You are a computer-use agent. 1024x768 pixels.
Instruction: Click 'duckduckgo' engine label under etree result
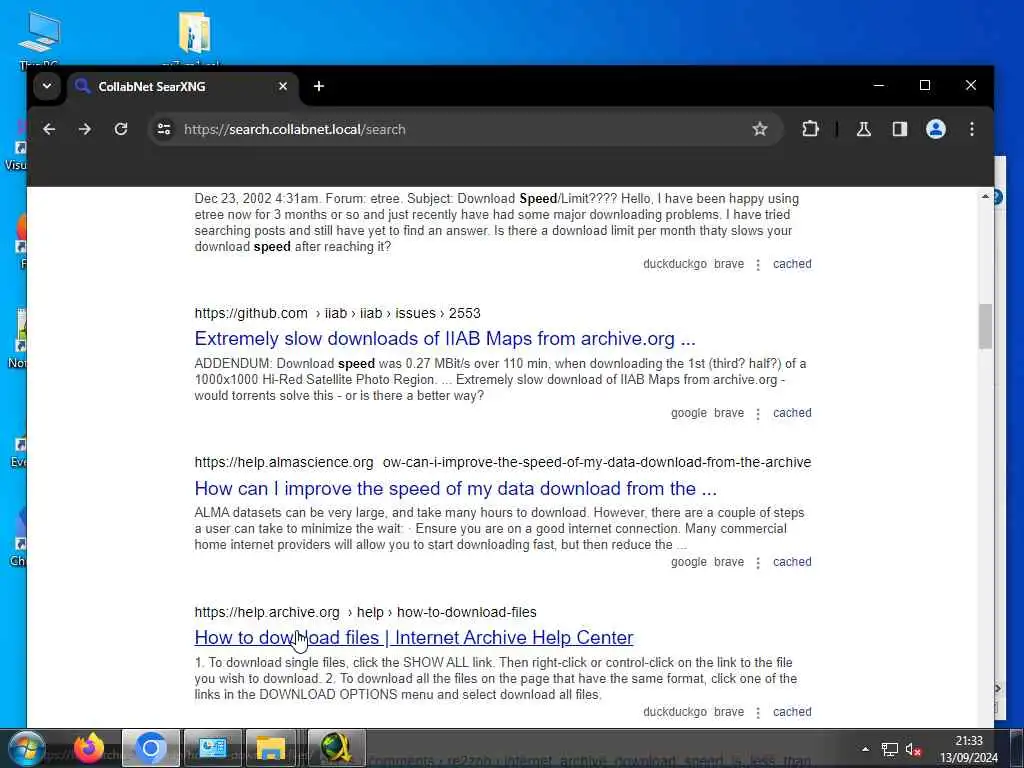(675, 264)
